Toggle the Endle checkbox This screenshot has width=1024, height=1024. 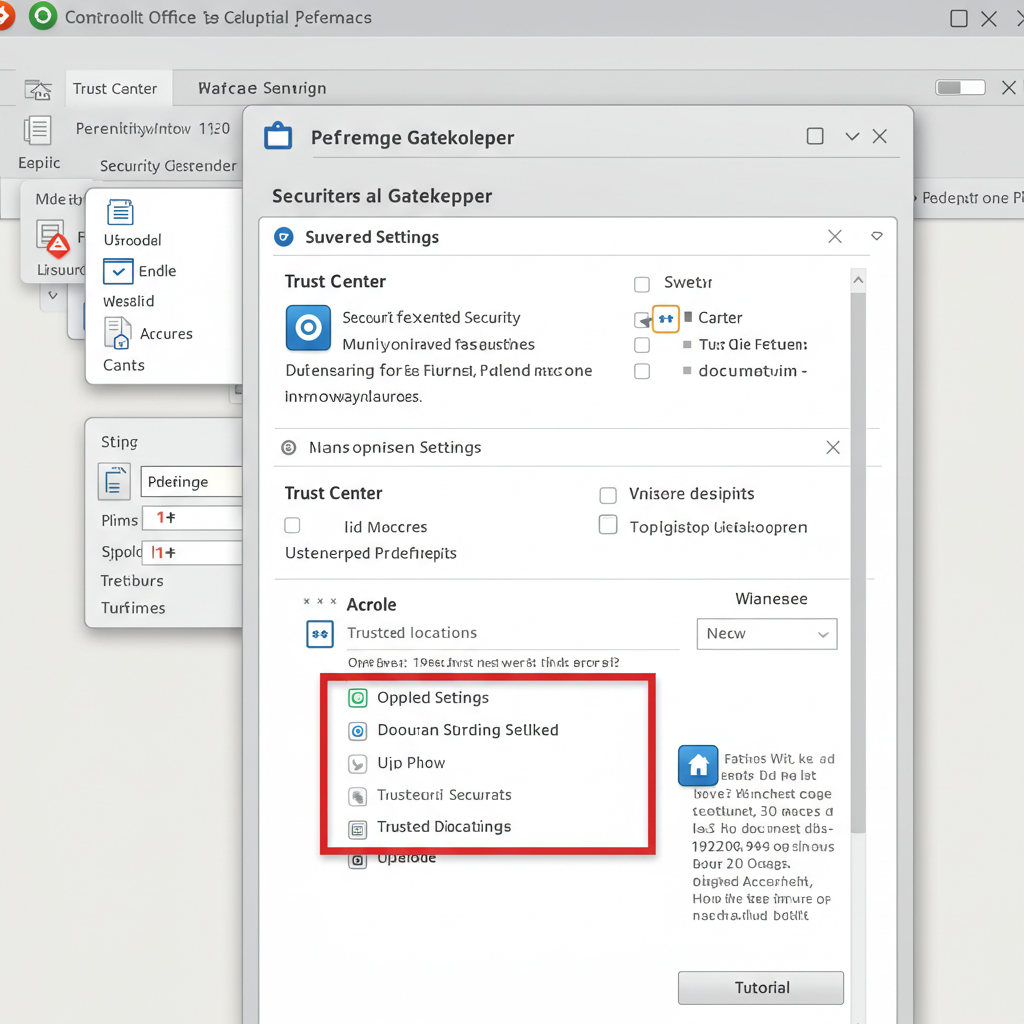(x=118, y=271)
